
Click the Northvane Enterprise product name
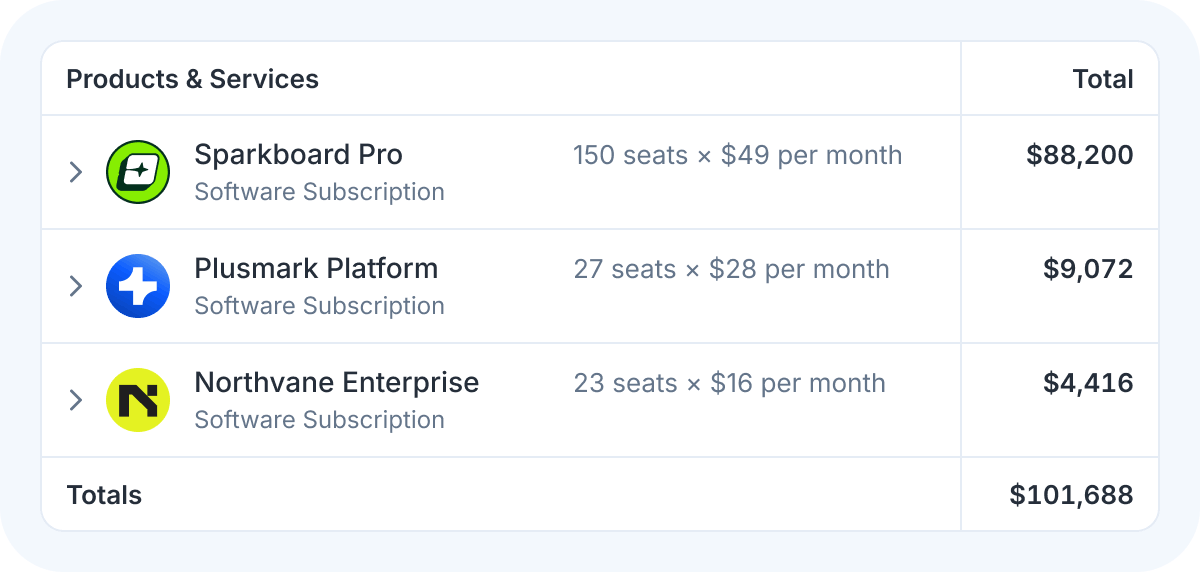point(336,383)
